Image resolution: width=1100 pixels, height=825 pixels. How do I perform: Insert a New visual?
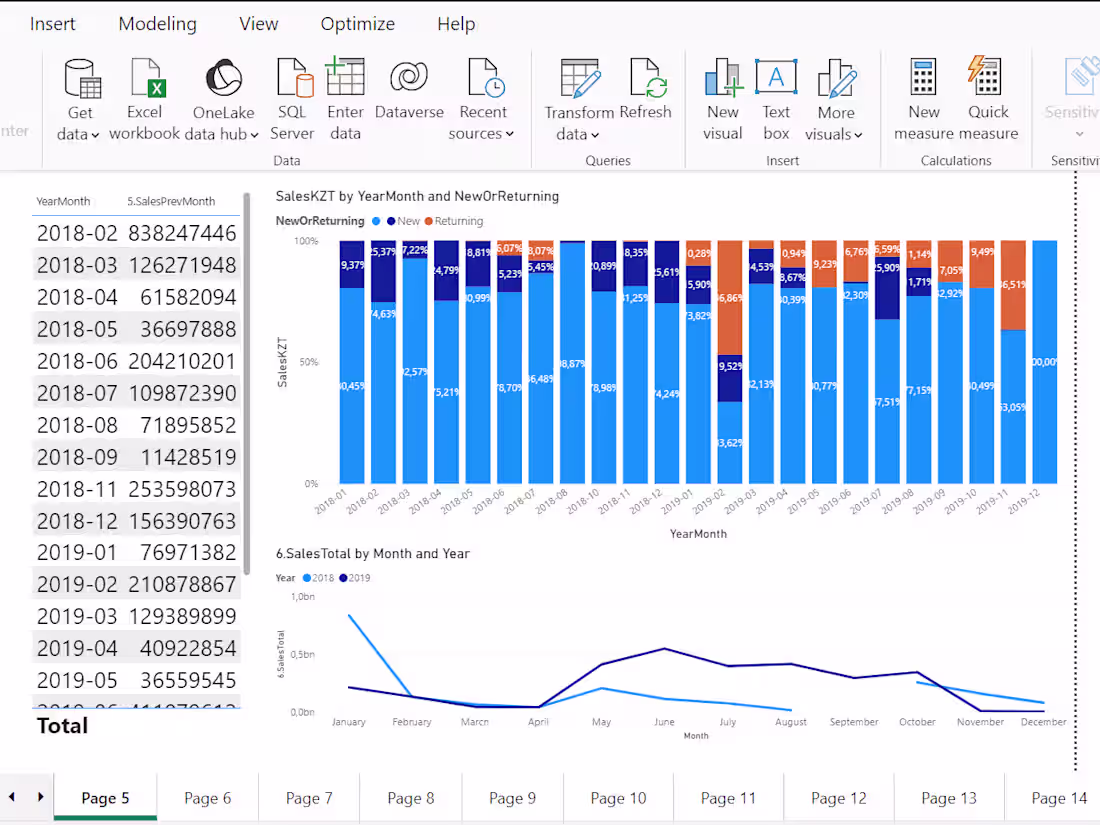(x=722, y=80)
